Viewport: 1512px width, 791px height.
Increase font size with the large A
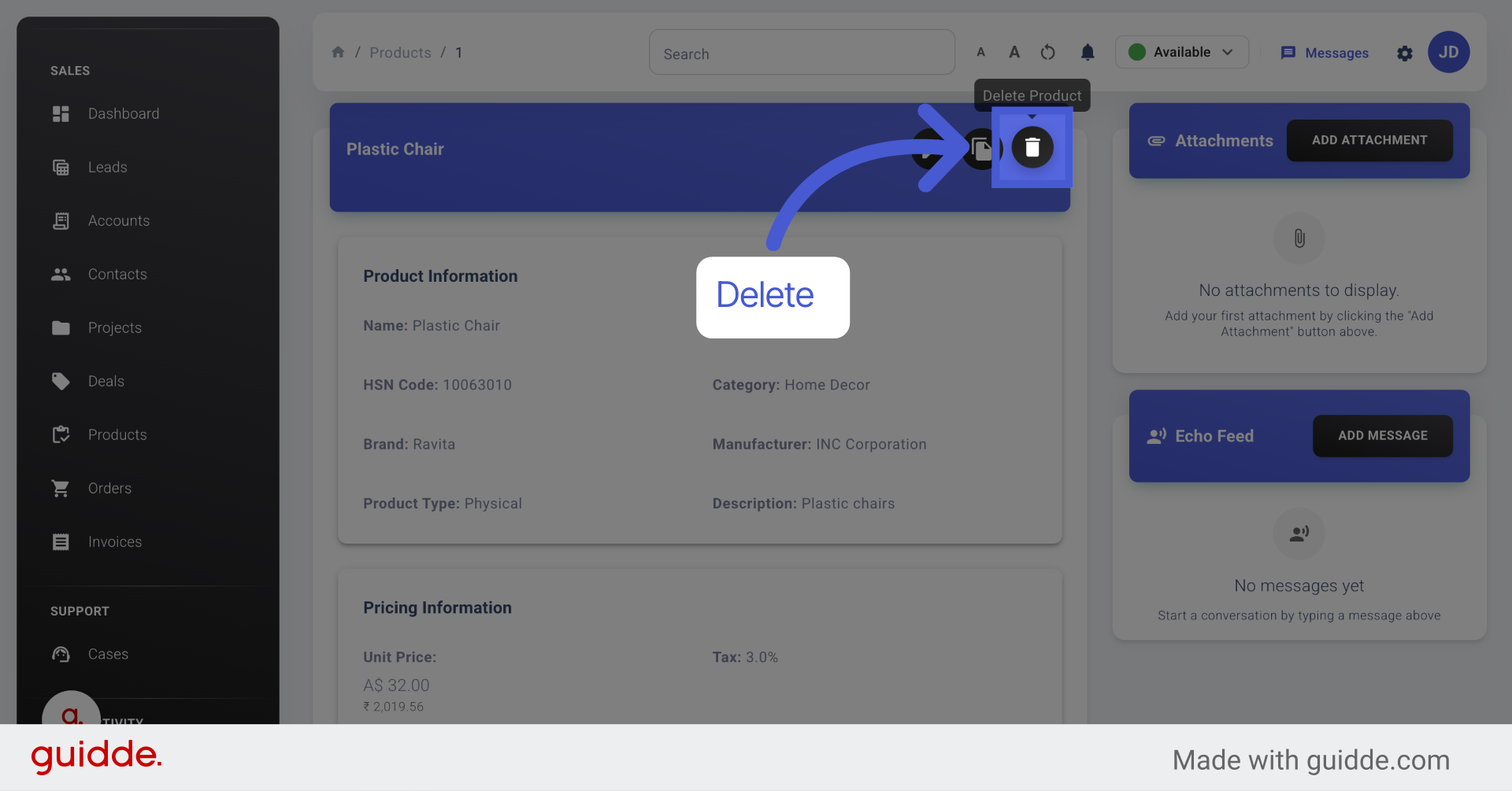(x=1014, y=51)
